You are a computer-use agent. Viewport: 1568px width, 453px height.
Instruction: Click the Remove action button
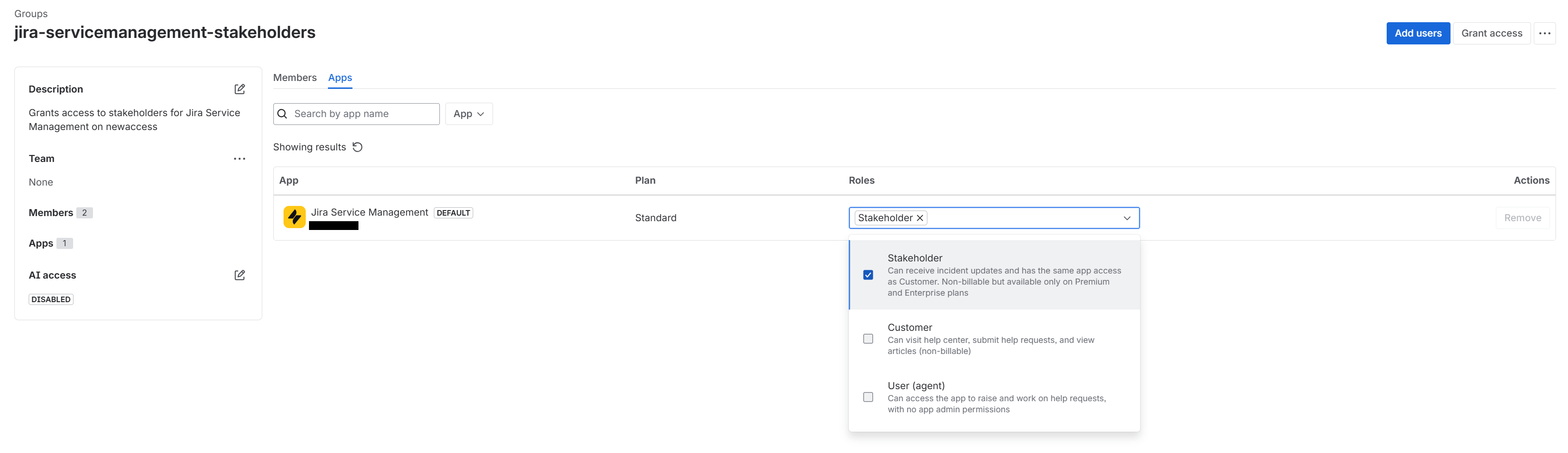click(x=1522, y=218)
